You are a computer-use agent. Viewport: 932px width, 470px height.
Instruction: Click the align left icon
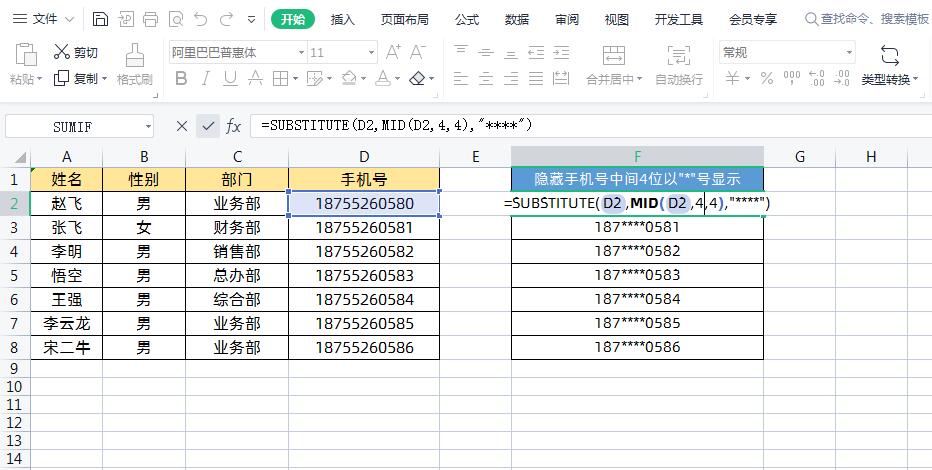(x=461, y=78)
